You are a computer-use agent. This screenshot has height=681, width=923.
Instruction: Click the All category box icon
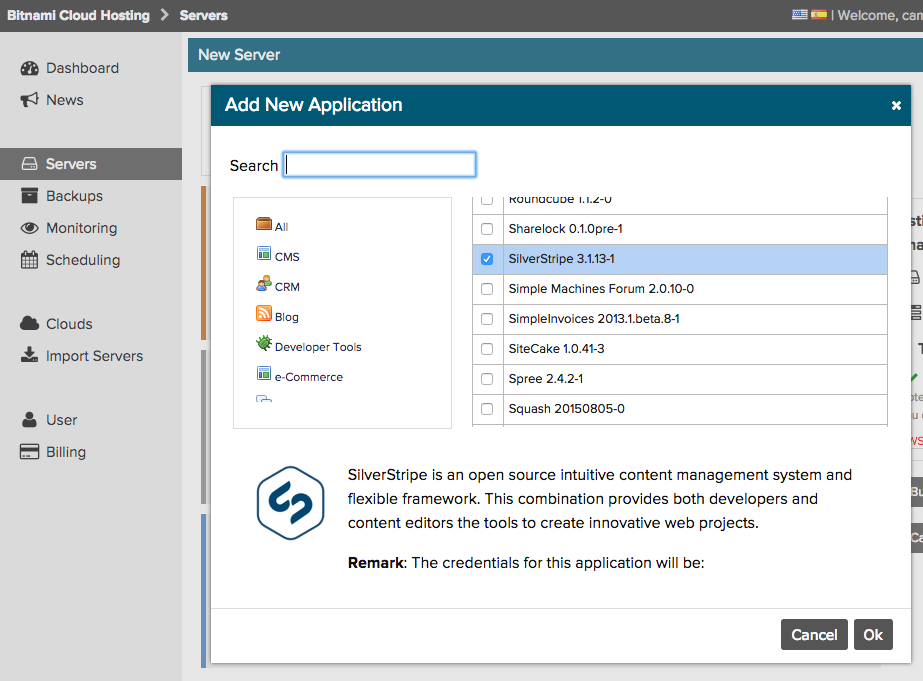(x=264, y=224)
